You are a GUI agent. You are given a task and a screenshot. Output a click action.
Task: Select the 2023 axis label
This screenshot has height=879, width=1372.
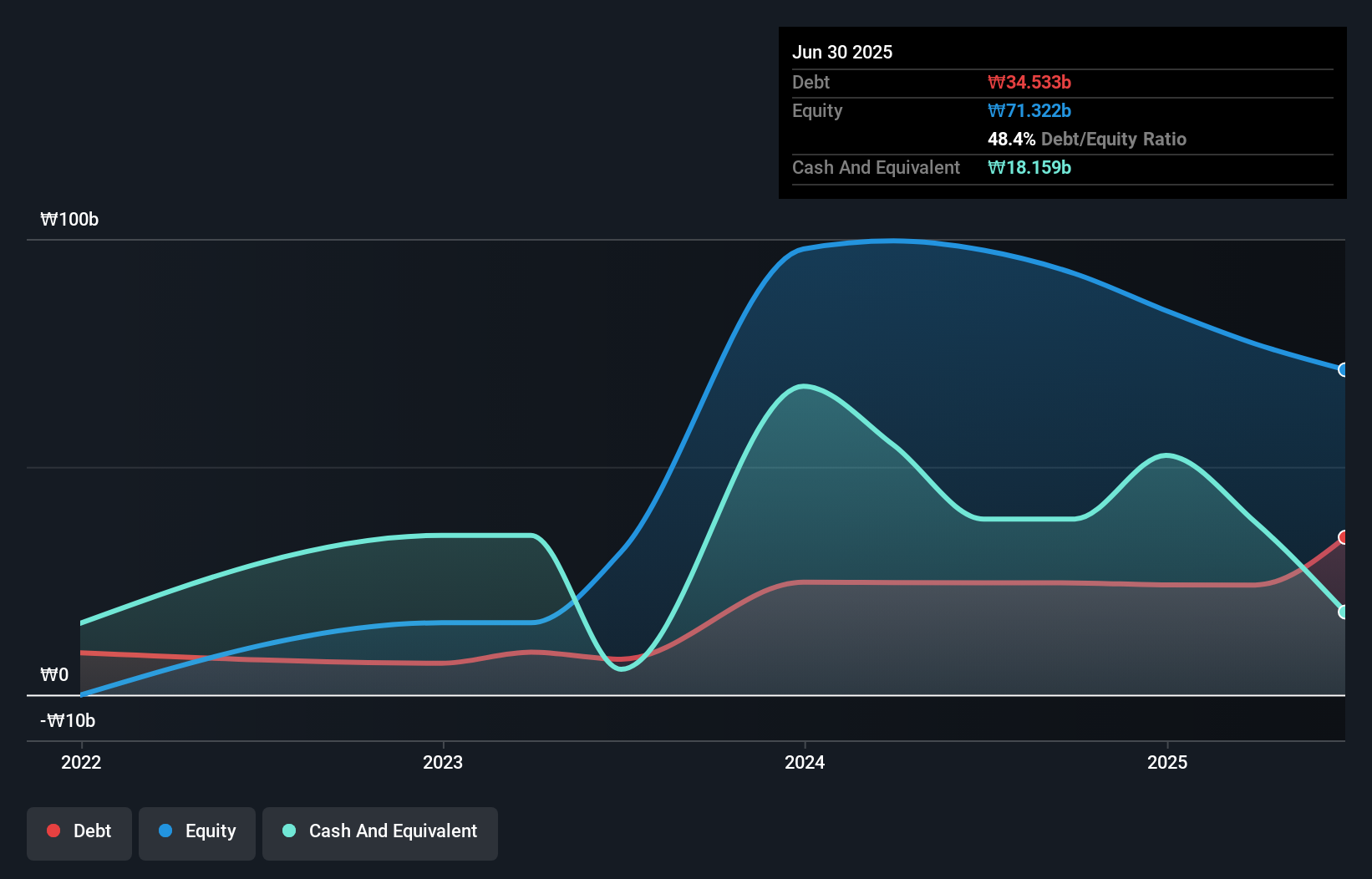pyautogui.click(x=444, y=761)
